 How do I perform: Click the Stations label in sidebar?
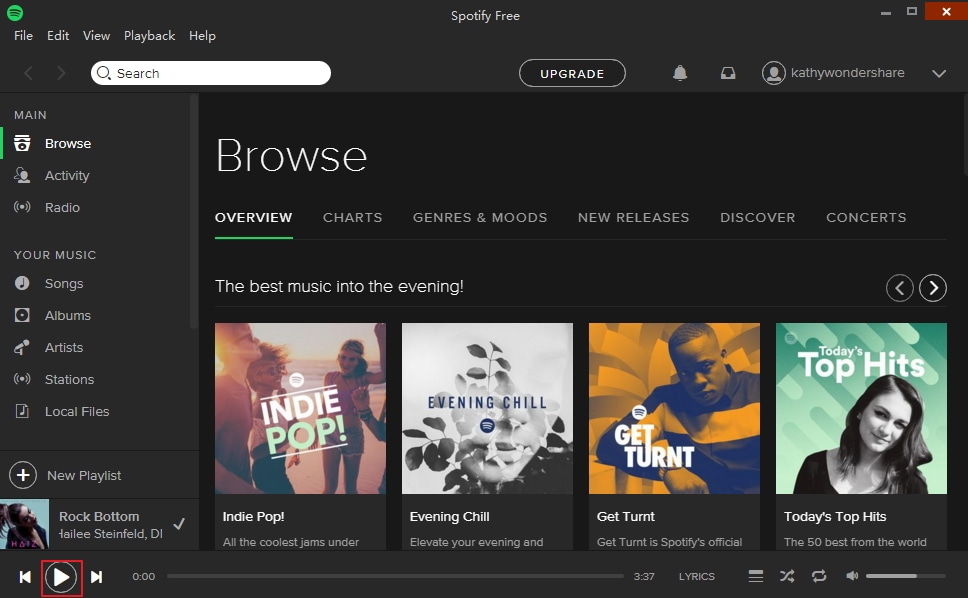click(69, 380)
